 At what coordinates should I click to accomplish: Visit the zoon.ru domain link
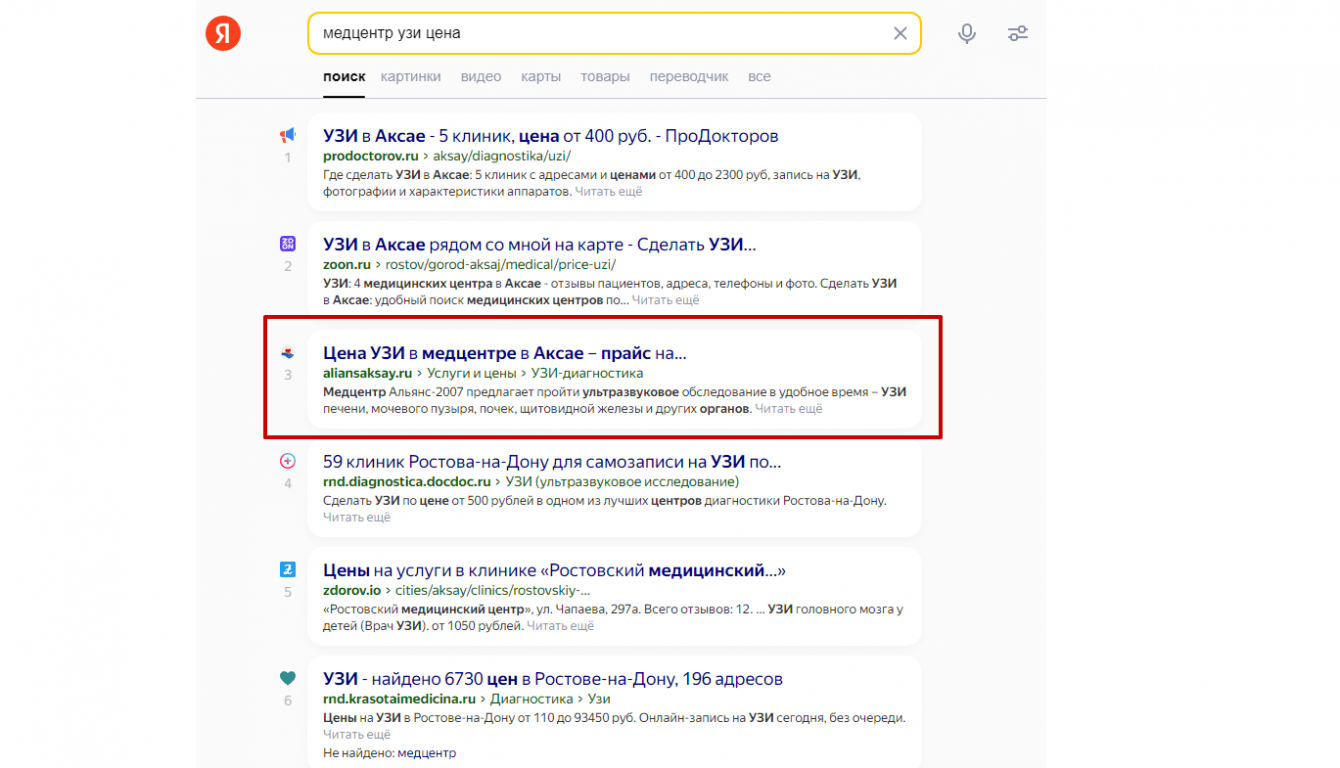point(348,265)
